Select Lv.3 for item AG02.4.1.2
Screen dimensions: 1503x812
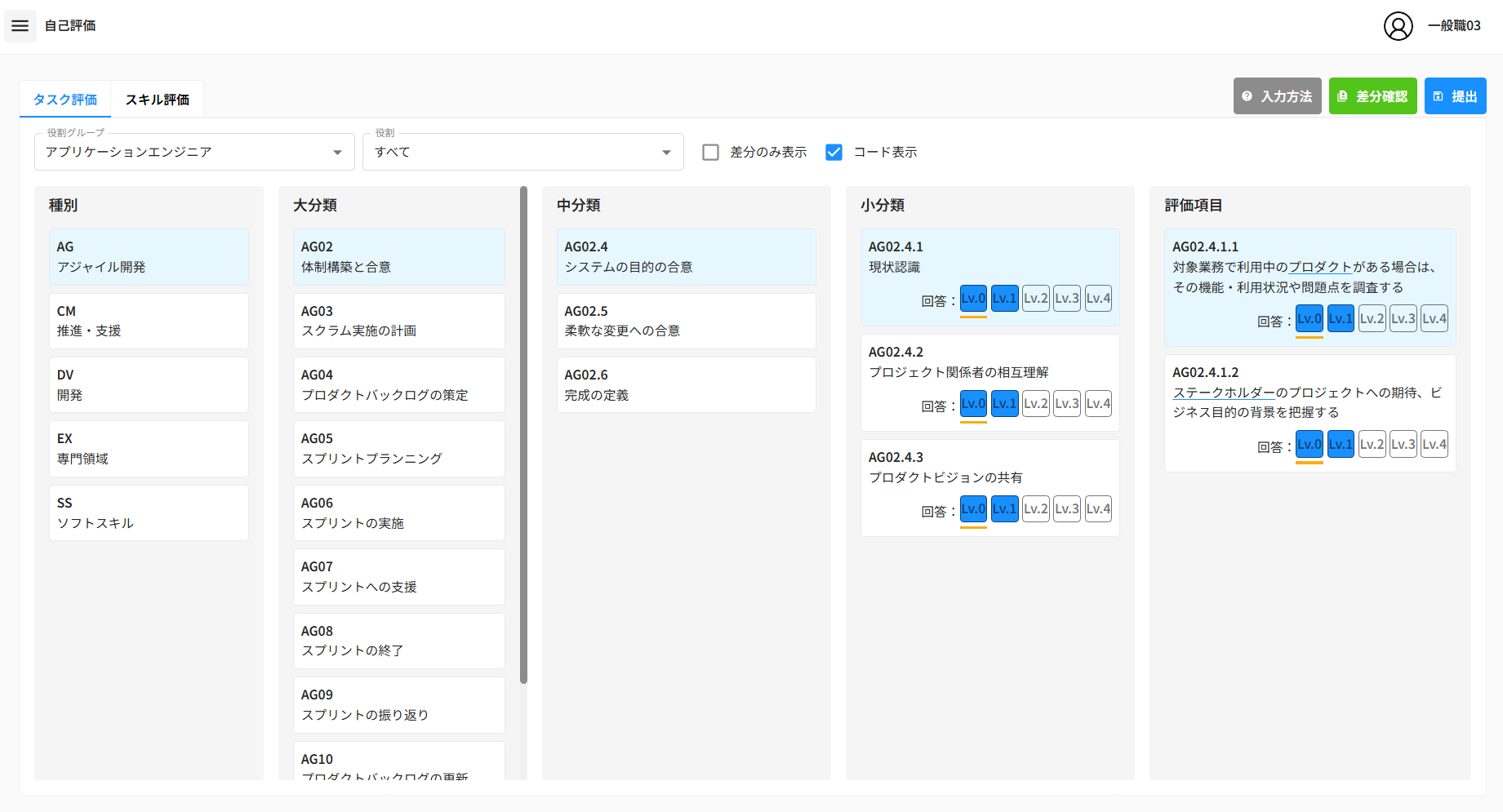1403,444
